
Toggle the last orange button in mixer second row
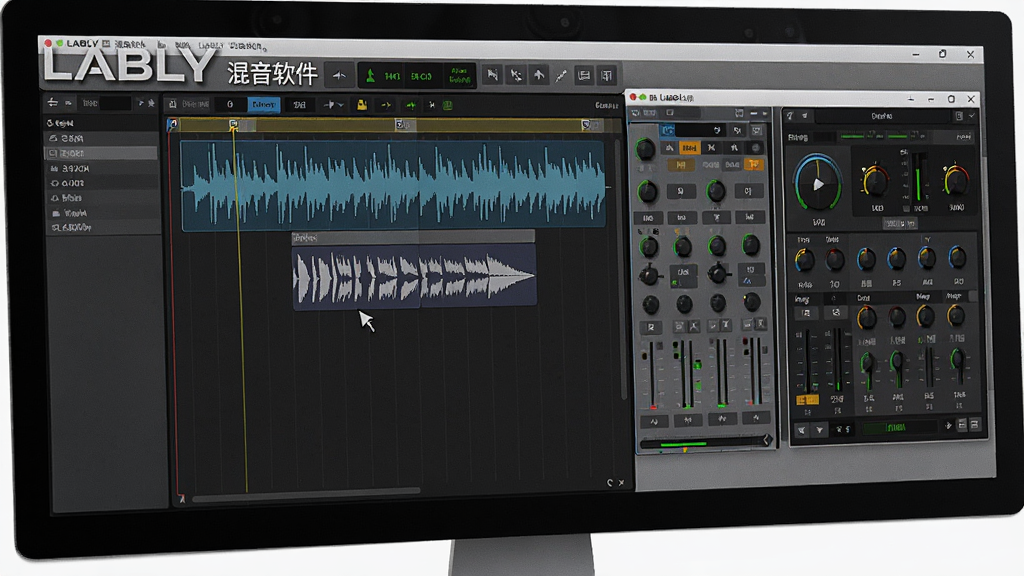[x=754, y=165]
